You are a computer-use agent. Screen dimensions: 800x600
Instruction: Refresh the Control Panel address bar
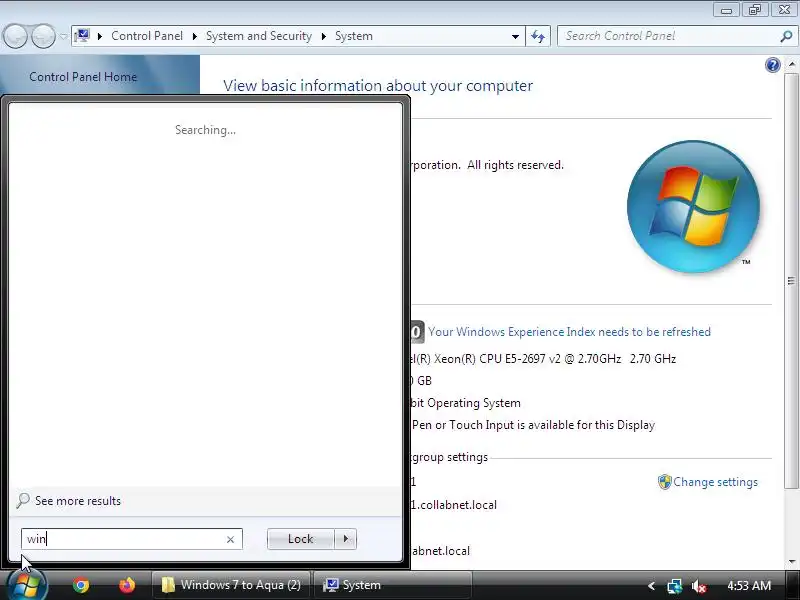coord(538,36)
